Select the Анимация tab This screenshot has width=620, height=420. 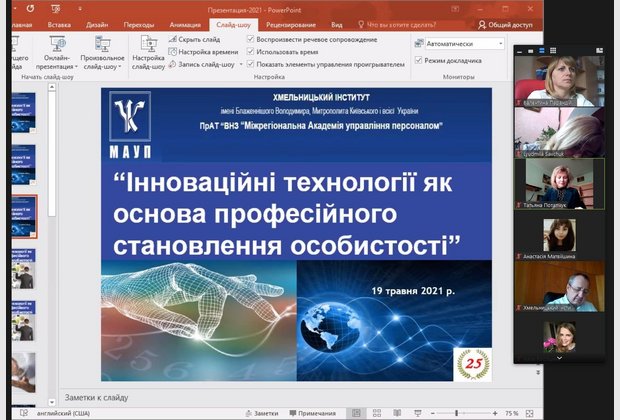pyautogui.click(x=185, y=25)
